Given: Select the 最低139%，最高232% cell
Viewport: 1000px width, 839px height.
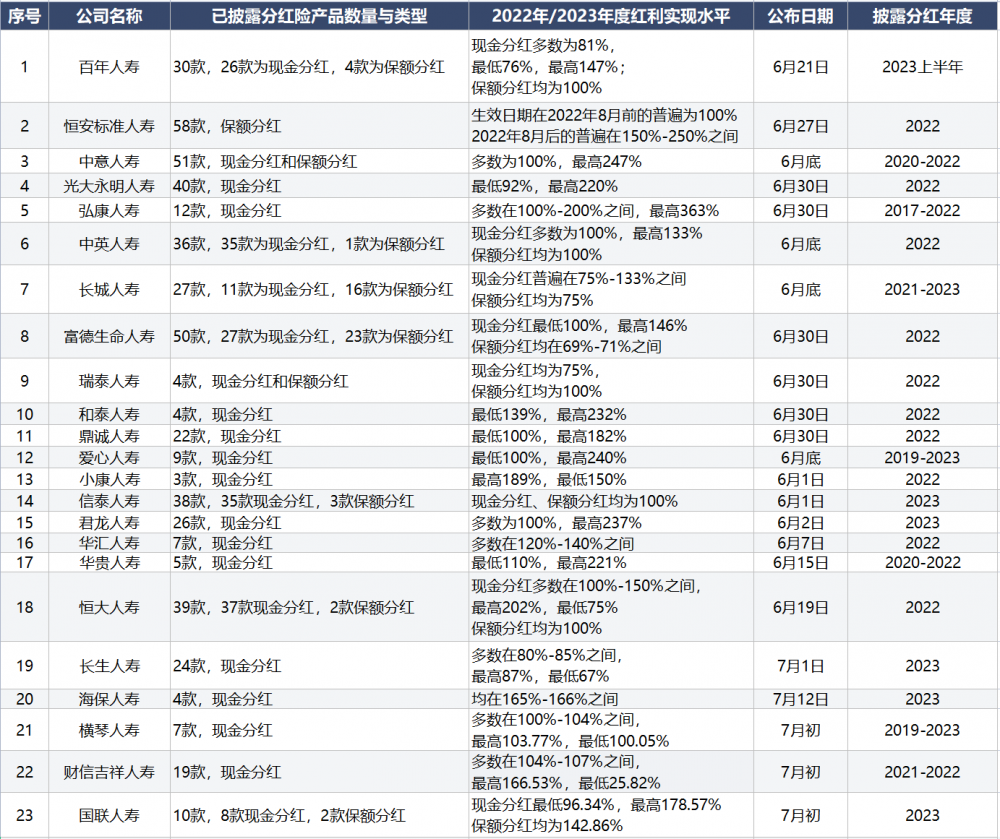Looking at the screenshot, I should [610, 414].
